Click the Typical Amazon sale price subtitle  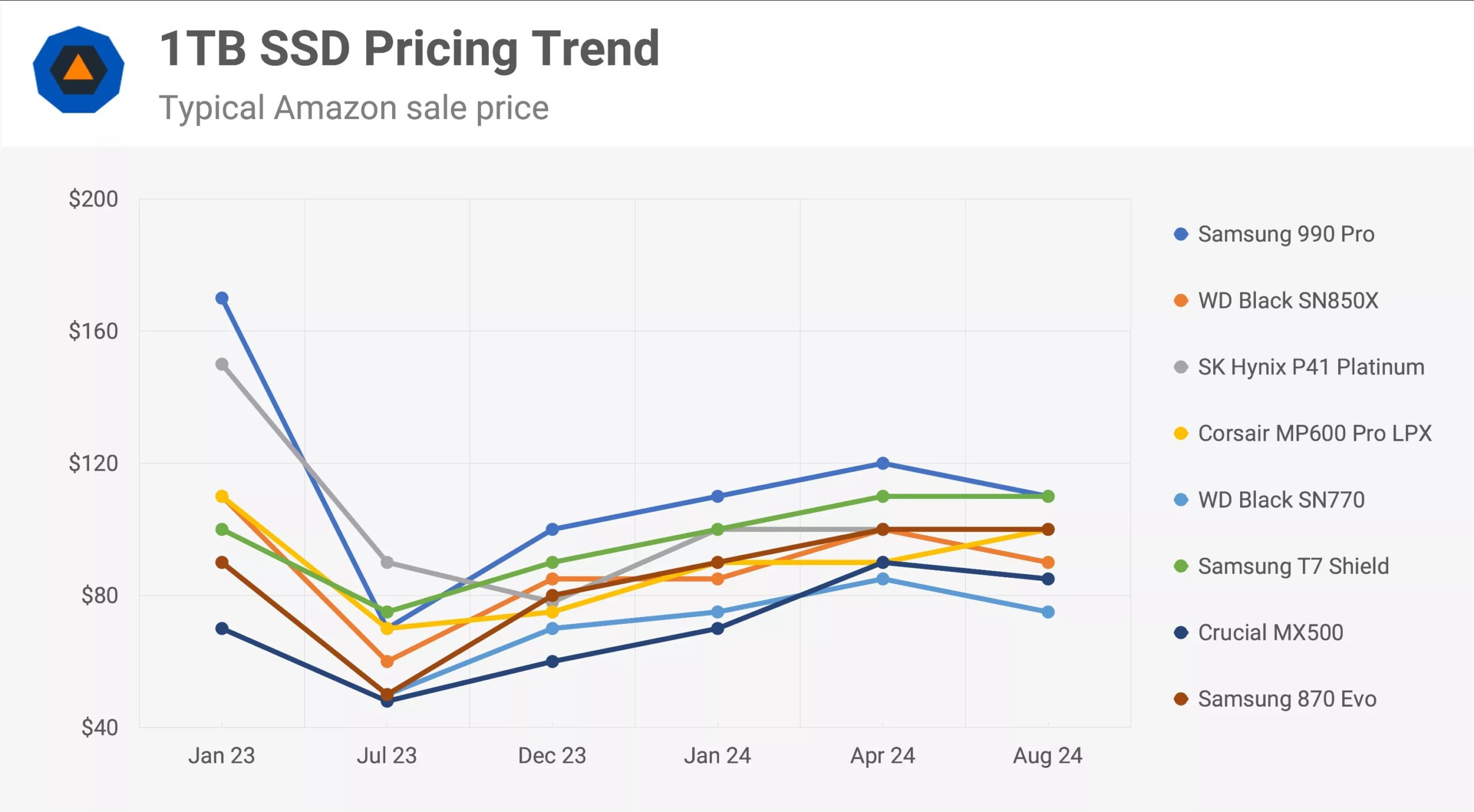pyautogui.click(x=354, y=108)
